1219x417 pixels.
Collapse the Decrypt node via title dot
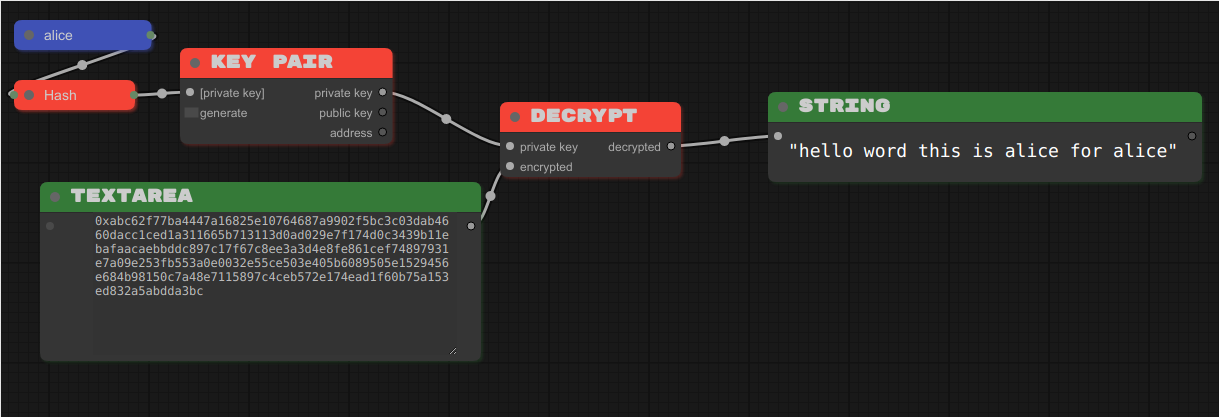pos(515,117)
